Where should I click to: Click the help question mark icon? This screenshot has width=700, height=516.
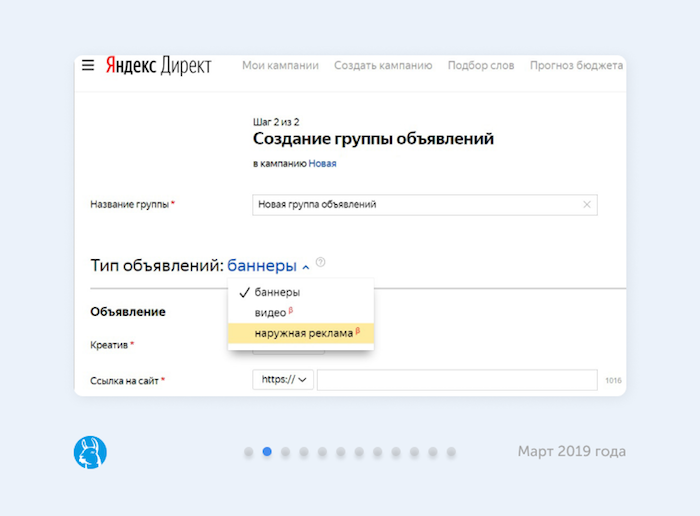click(x=321, y=262)
